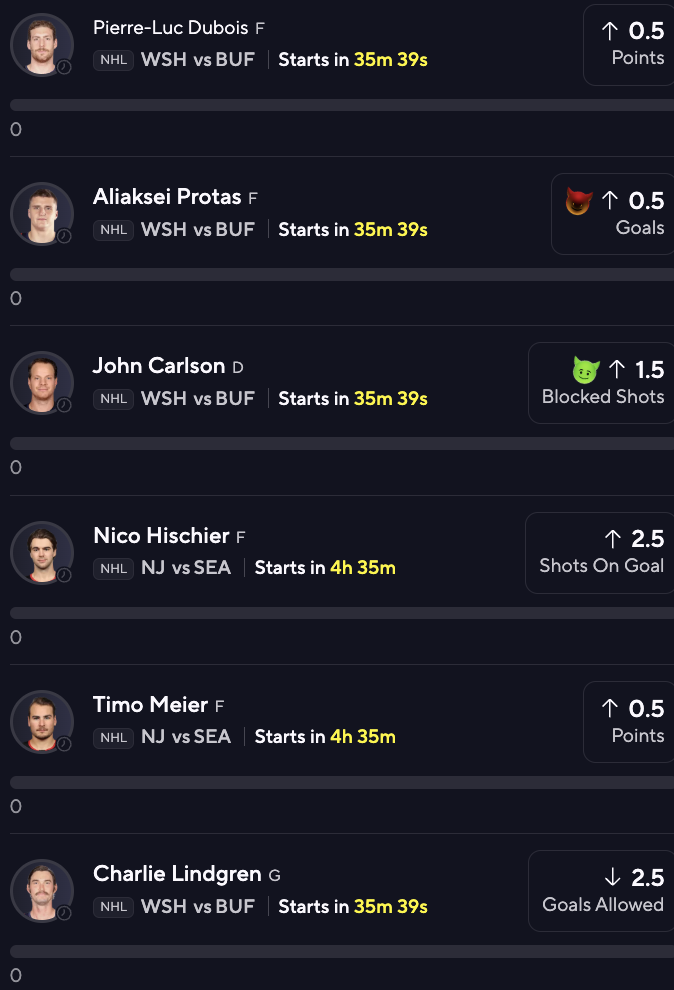Open Charlie Lindgren player photo

click(x=42, y=891)
